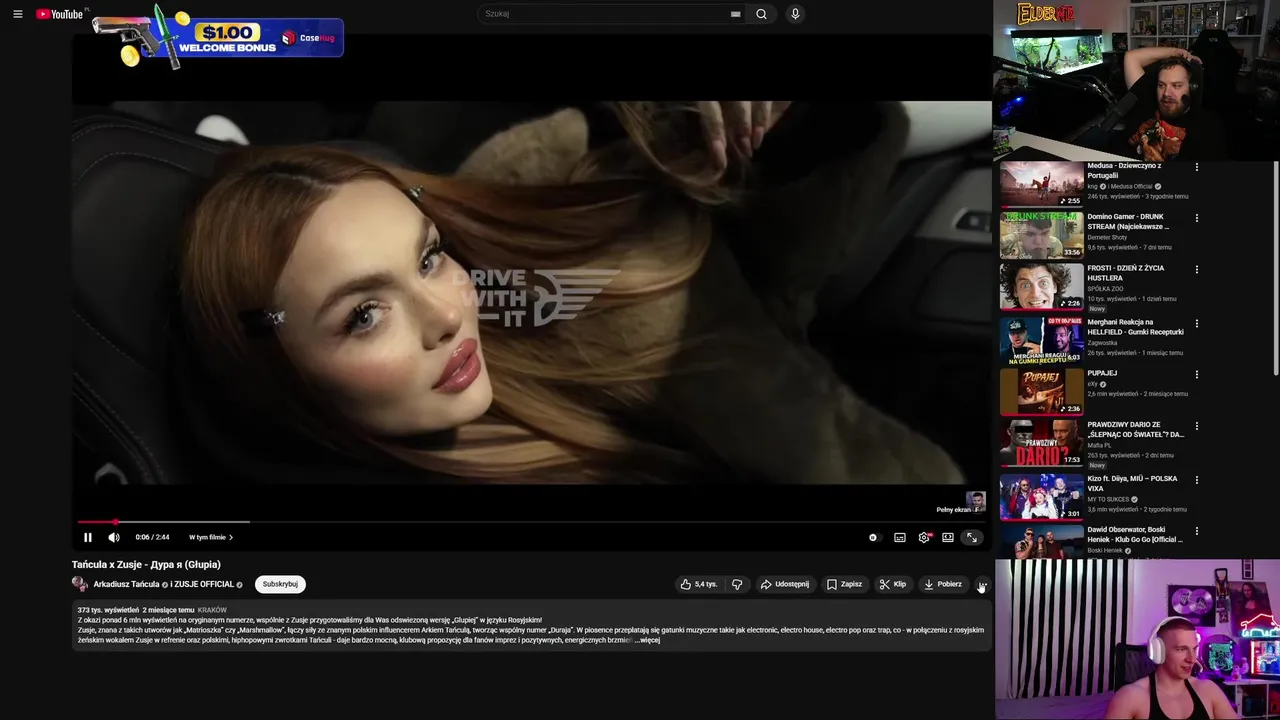1280x720 pixels.
Task: Click the search magnifier button
Action: [761, 14]
